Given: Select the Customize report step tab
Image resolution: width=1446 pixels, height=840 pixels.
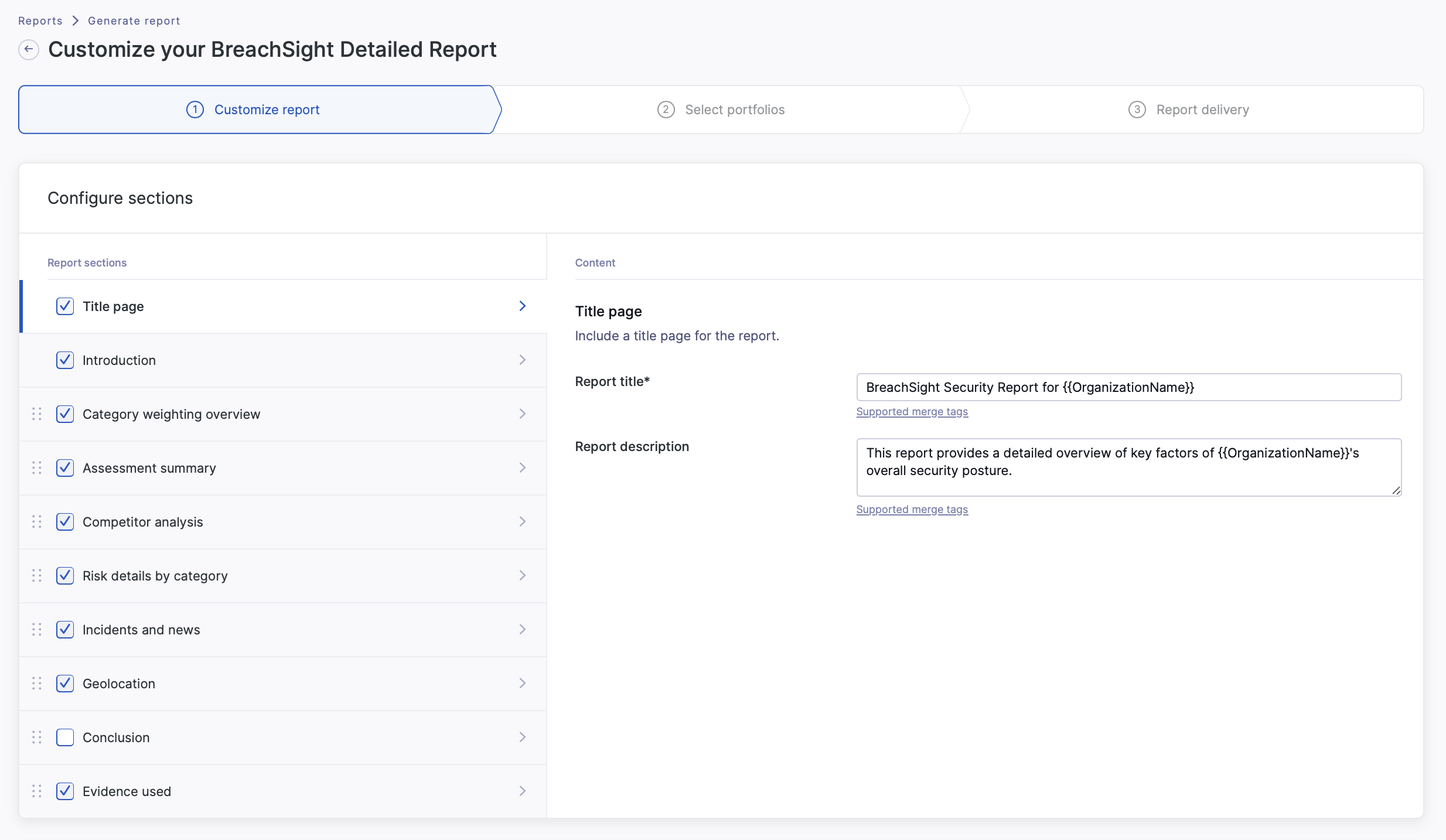Looking at the screenshot, I should [x=260, y=110].
